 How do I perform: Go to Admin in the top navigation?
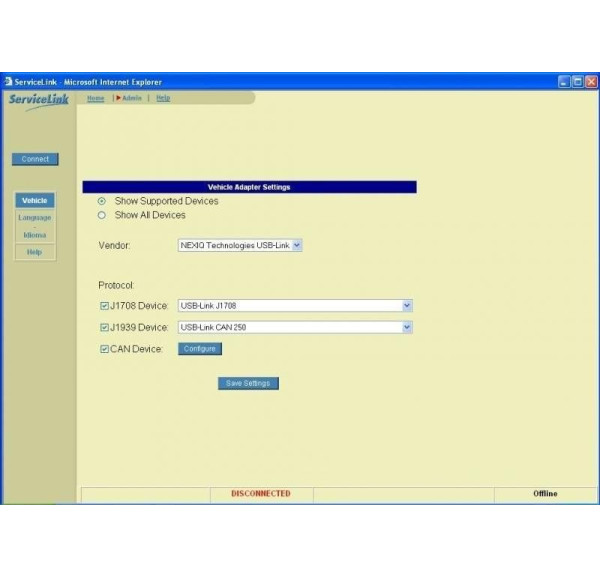[131, 98]
